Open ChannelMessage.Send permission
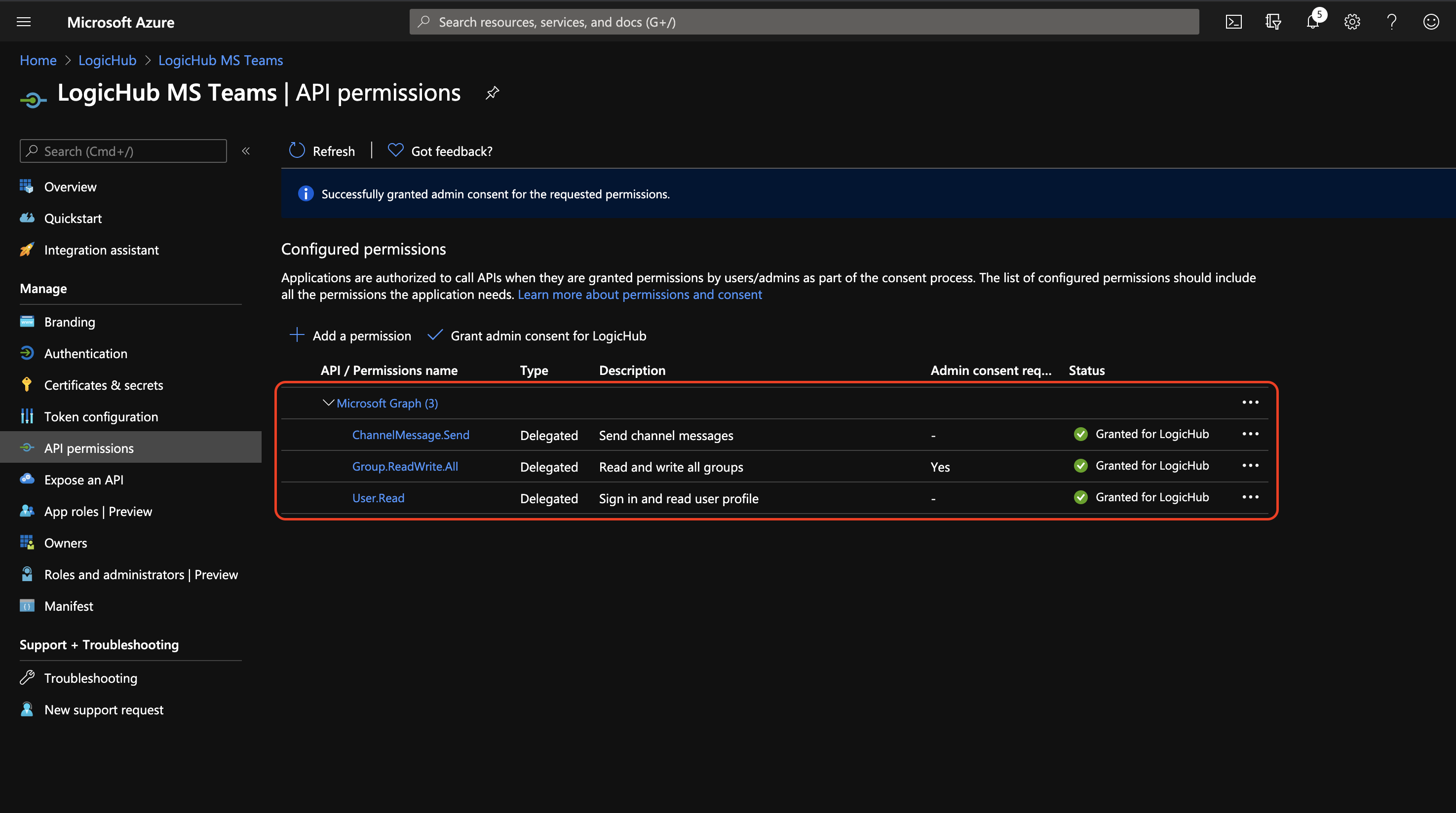The height and width of the screenshot is (813, 1456). pyautogui.click(x=410, y=435)
